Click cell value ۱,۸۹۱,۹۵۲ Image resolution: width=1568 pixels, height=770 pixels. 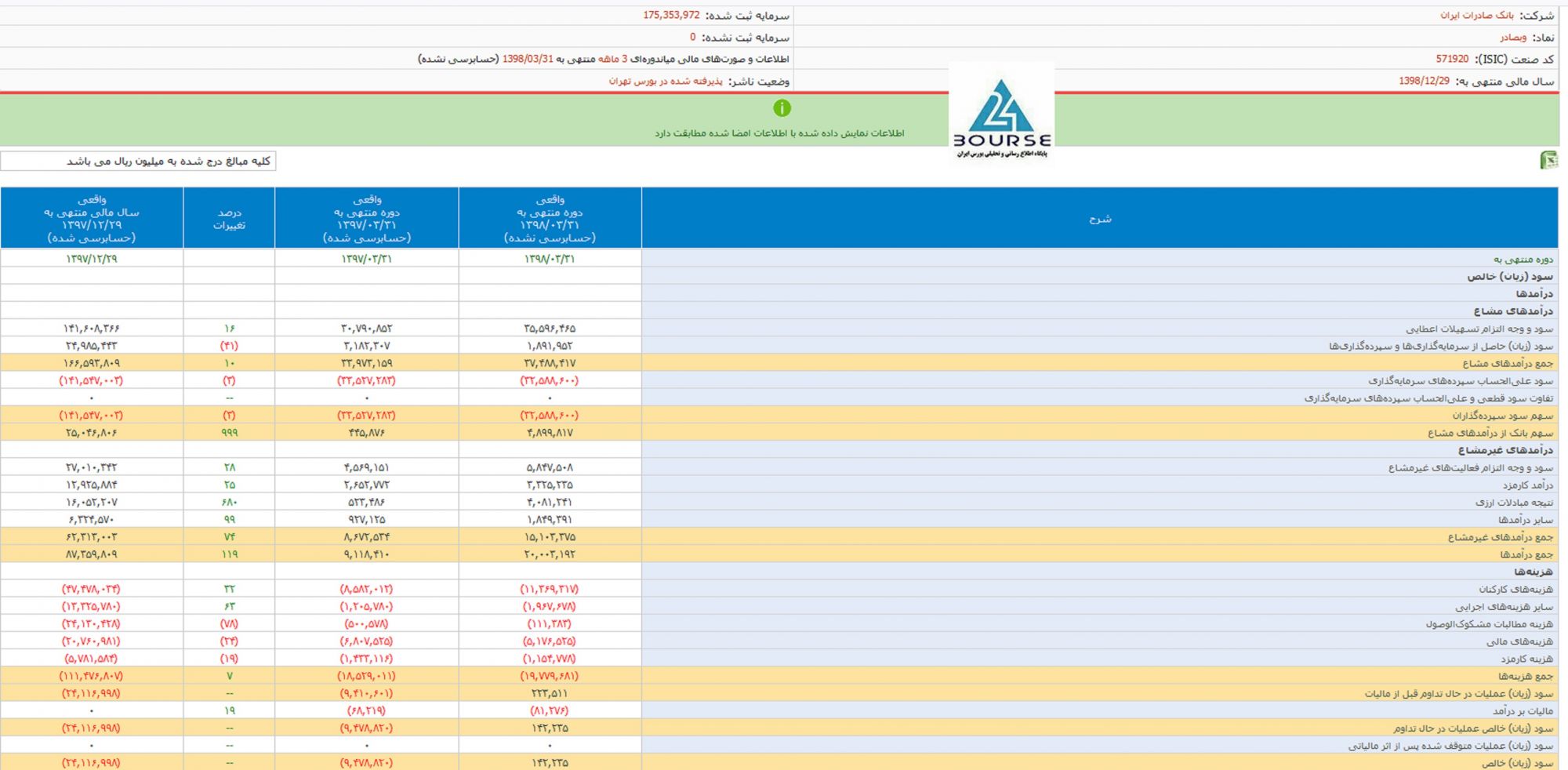tap(550, 346)
